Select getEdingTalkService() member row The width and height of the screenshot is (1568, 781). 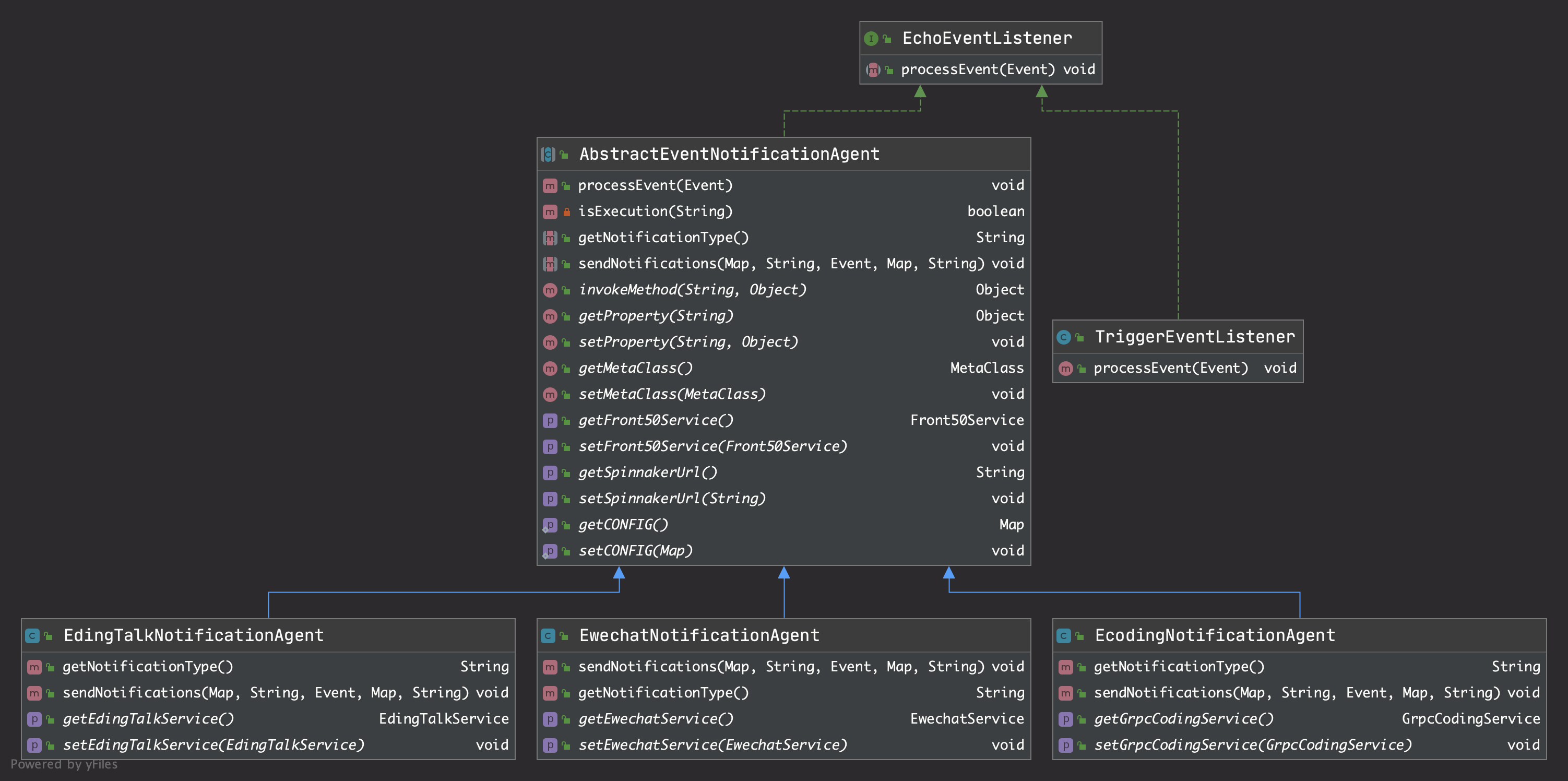point(148,719)
